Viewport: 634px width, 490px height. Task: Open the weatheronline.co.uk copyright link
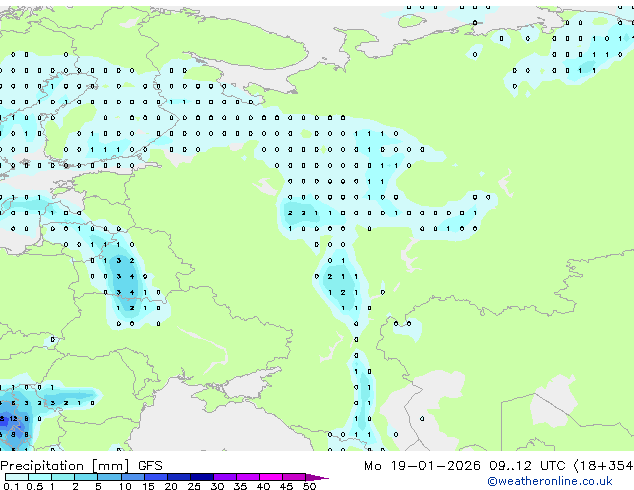[x=550, y=481]
